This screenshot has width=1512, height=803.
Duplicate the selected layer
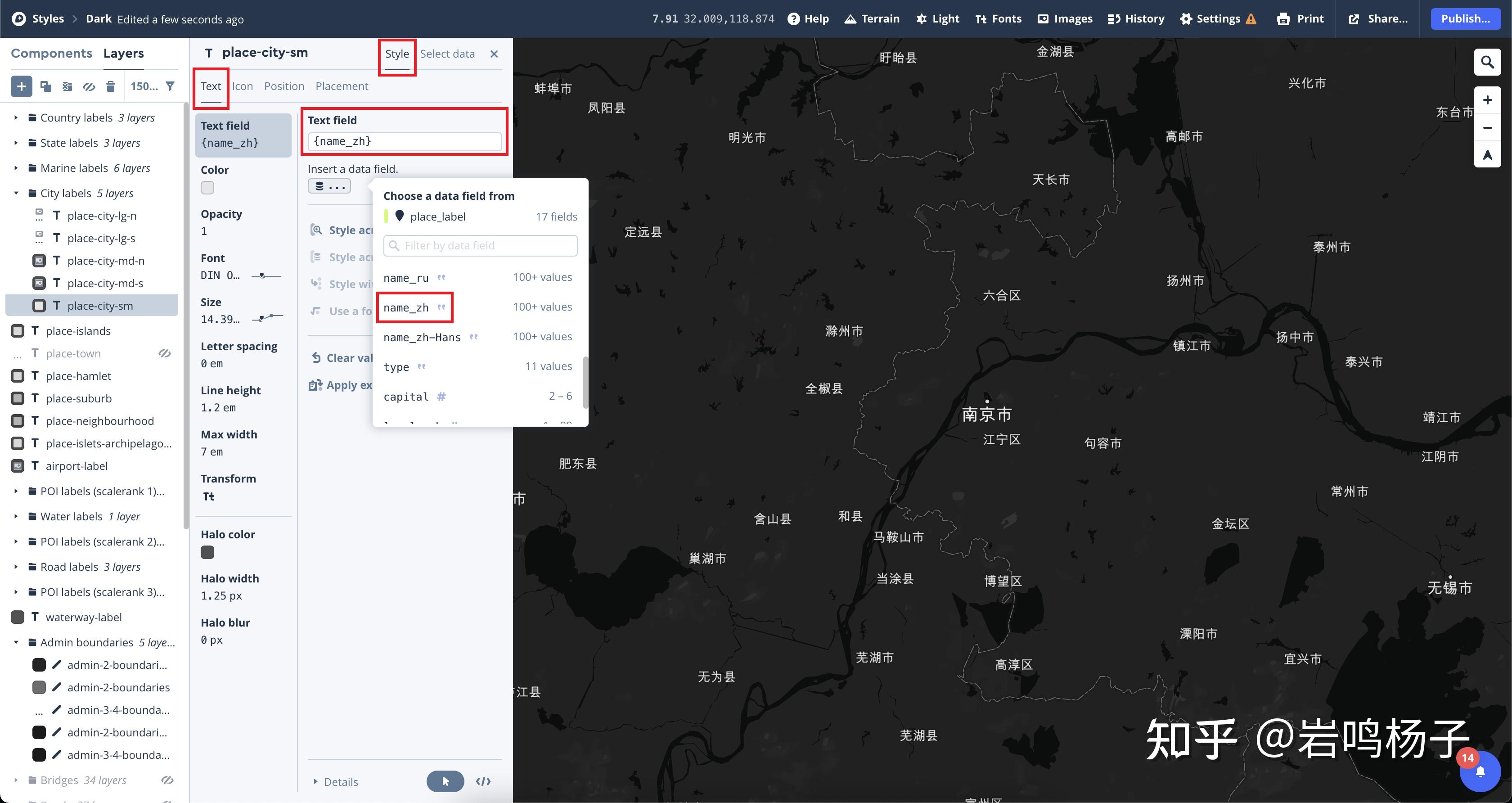46,86
